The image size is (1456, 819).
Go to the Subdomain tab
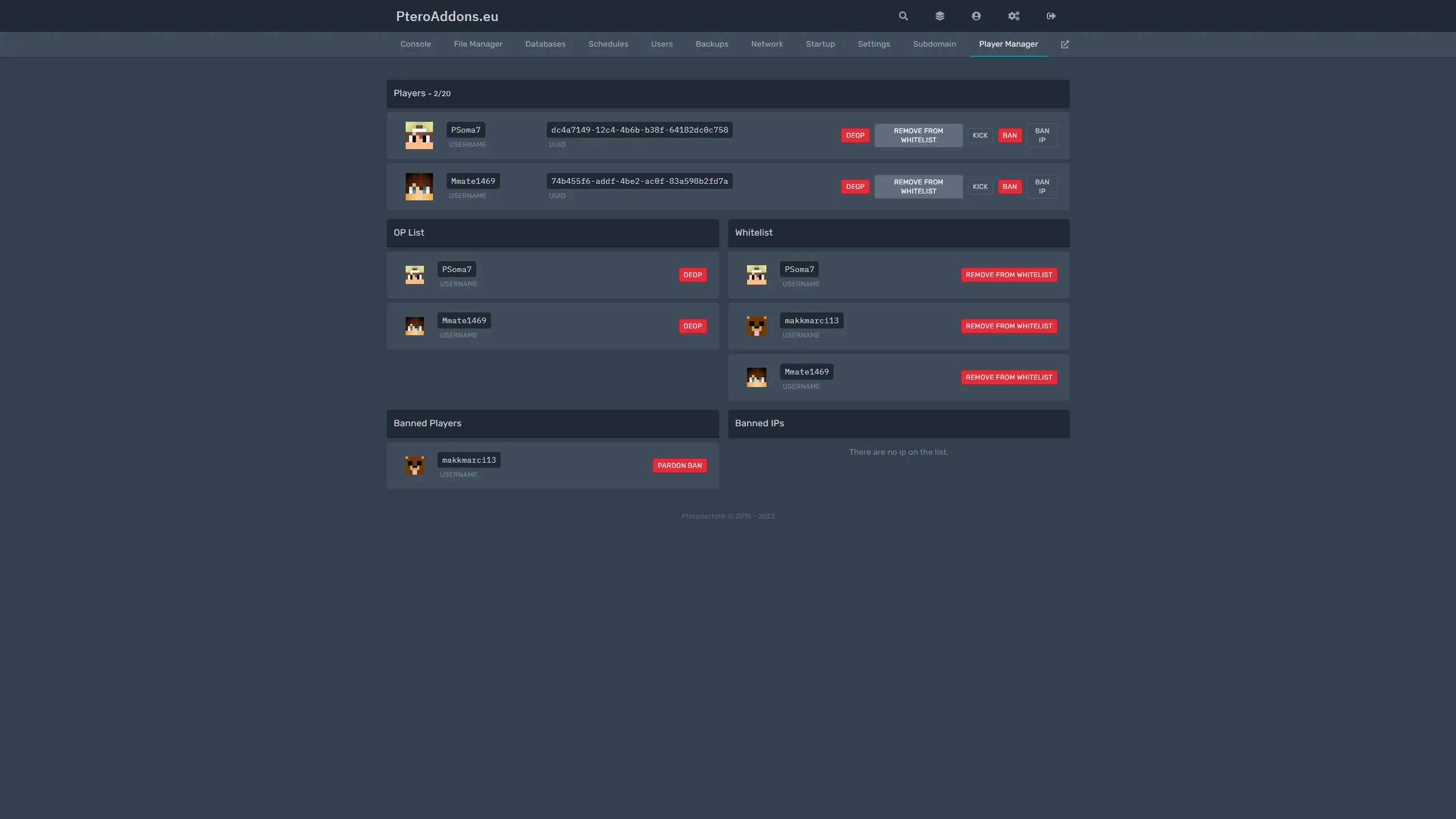coord(934,44)
